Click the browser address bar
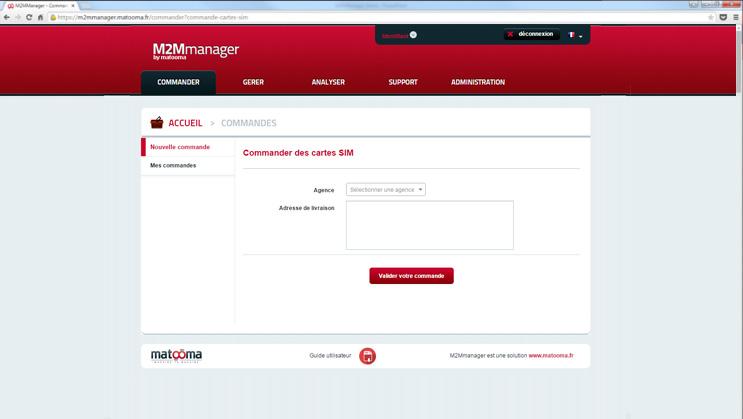 click(379, 17)
